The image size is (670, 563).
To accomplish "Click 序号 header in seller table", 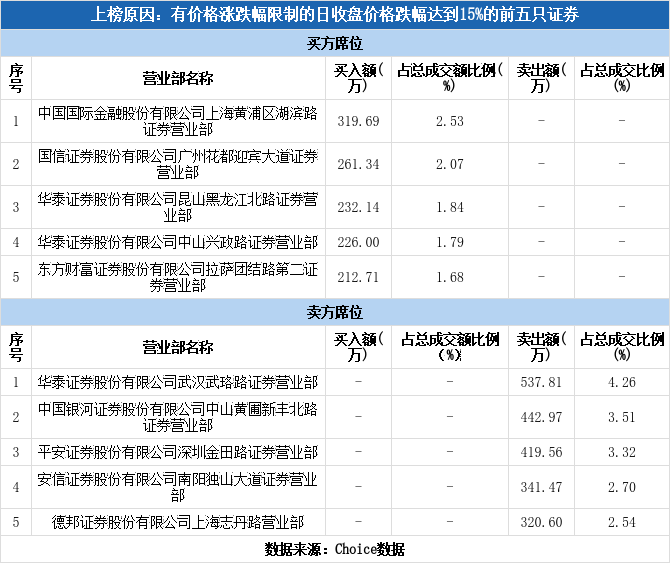I will point(16,347).
